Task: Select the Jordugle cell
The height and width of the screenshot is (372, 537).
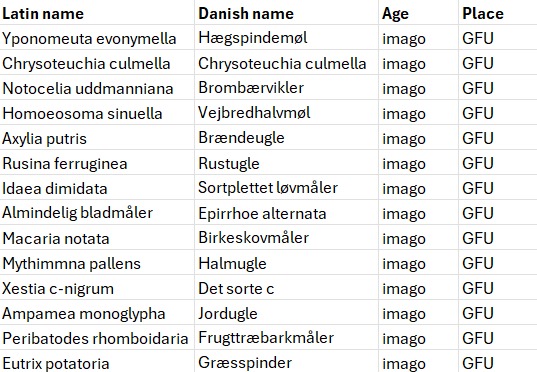Action: point(286,312)
